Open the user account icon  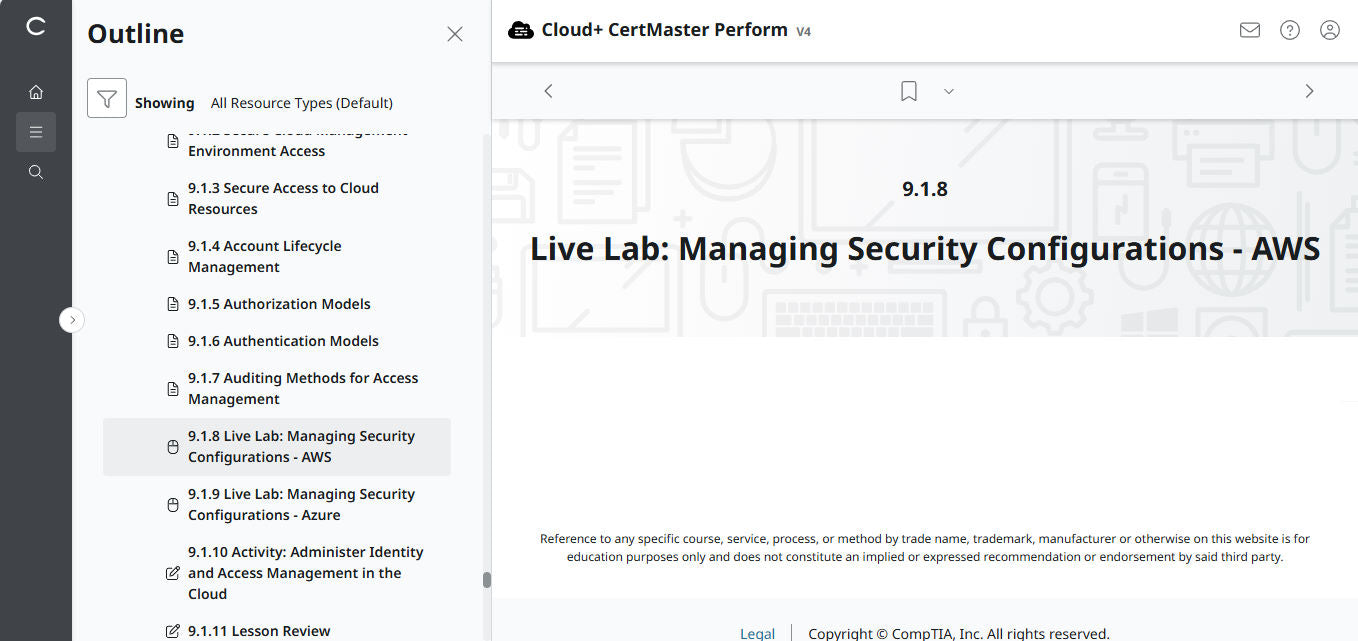tap(1329, 30)
